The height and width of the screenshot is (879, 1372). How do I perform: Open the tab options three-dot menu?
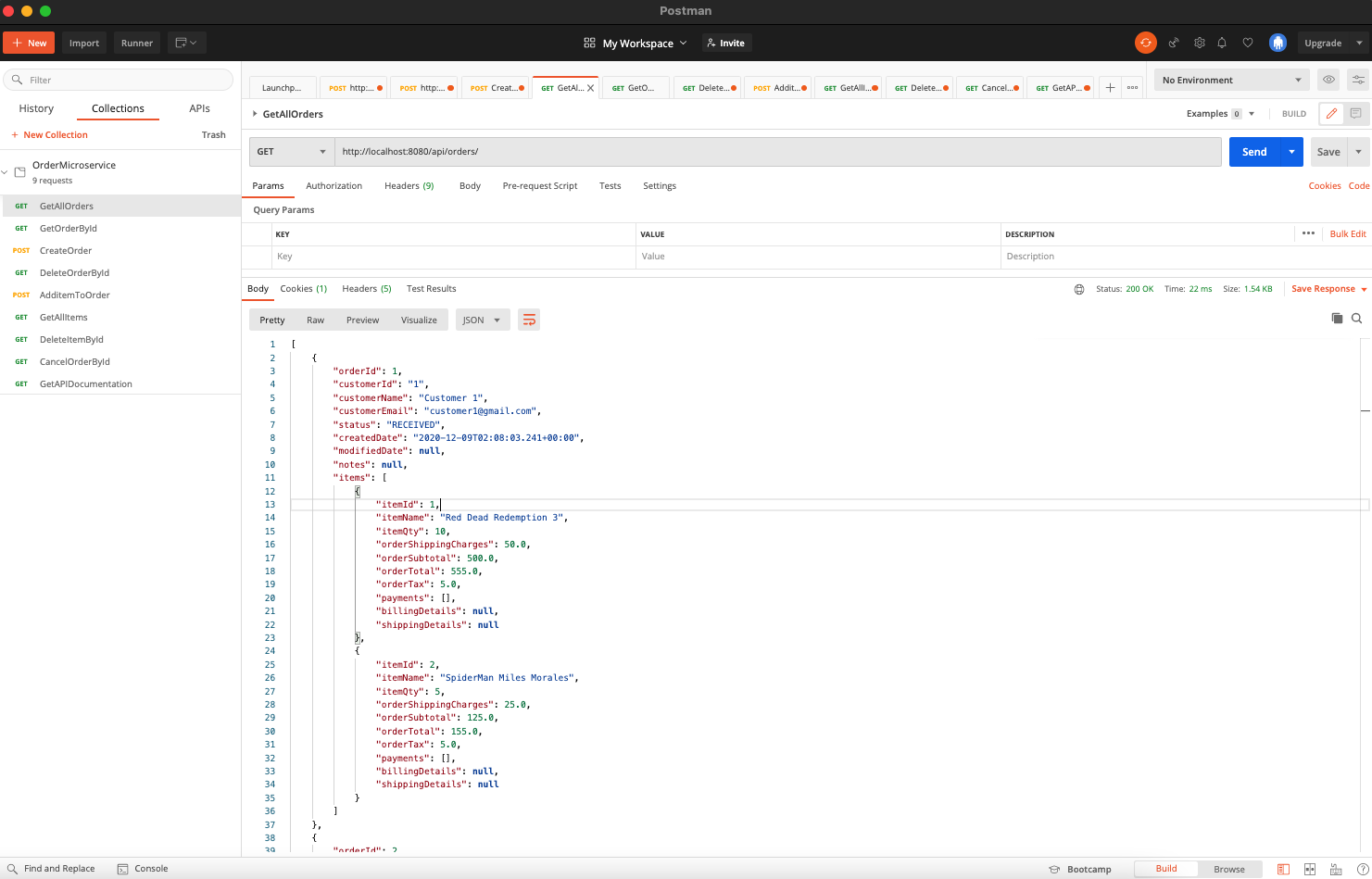pyautogui.click(x=1133, y=88)
